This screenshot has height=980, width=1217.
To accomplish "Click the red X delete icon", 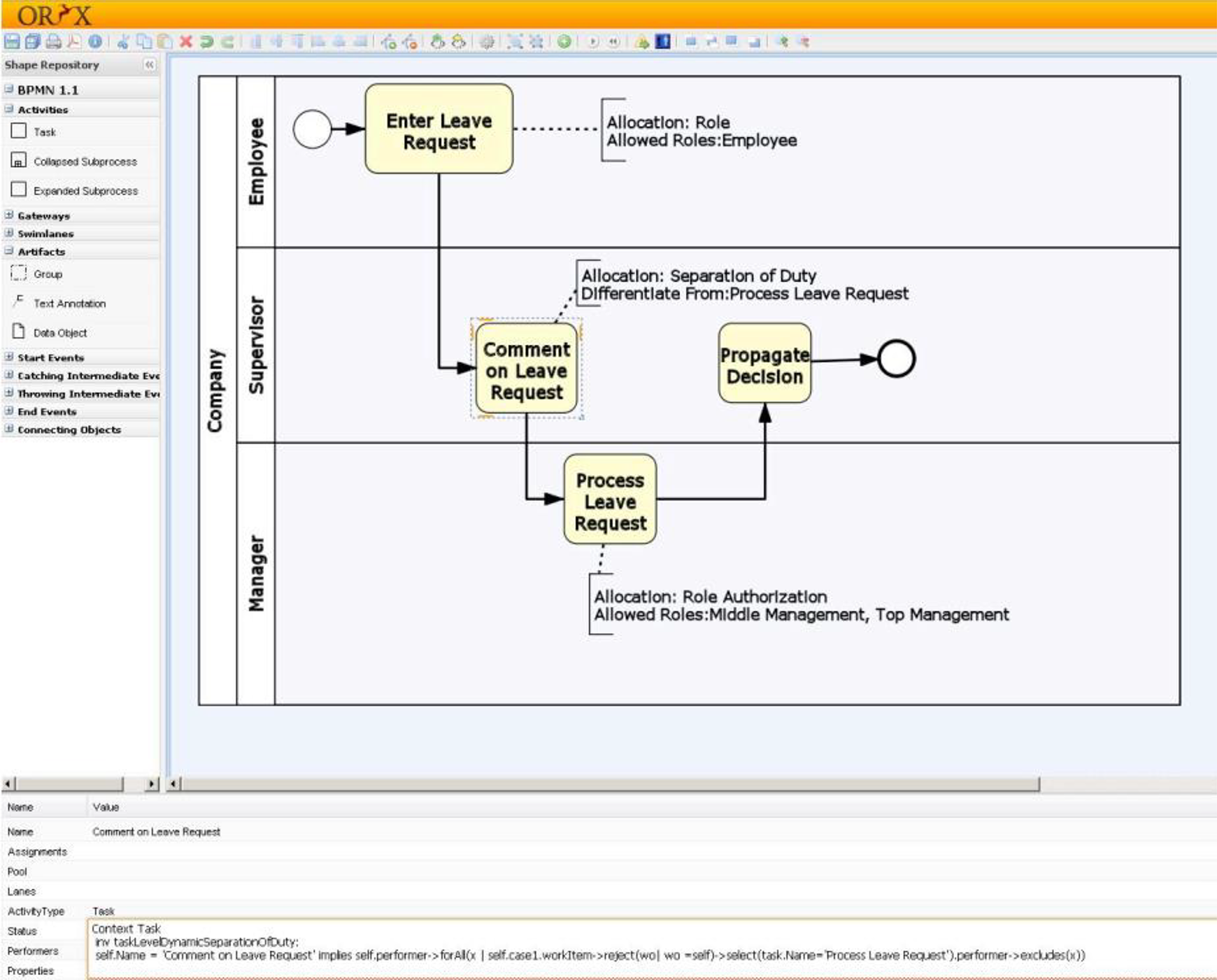I will pyautogui.click(x=186, y=41).
